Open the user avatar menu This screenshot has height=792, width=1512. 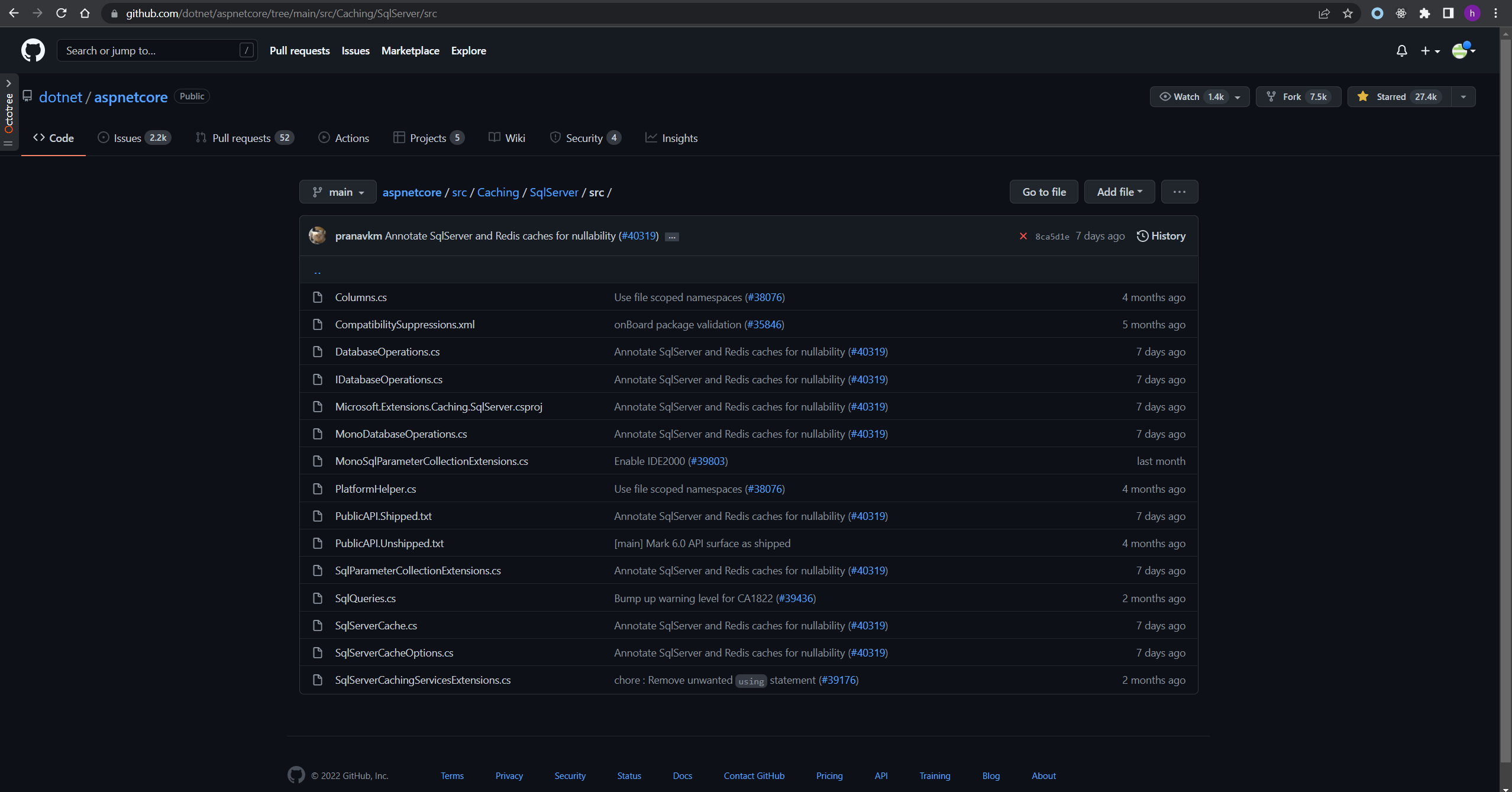[1463, 50]
